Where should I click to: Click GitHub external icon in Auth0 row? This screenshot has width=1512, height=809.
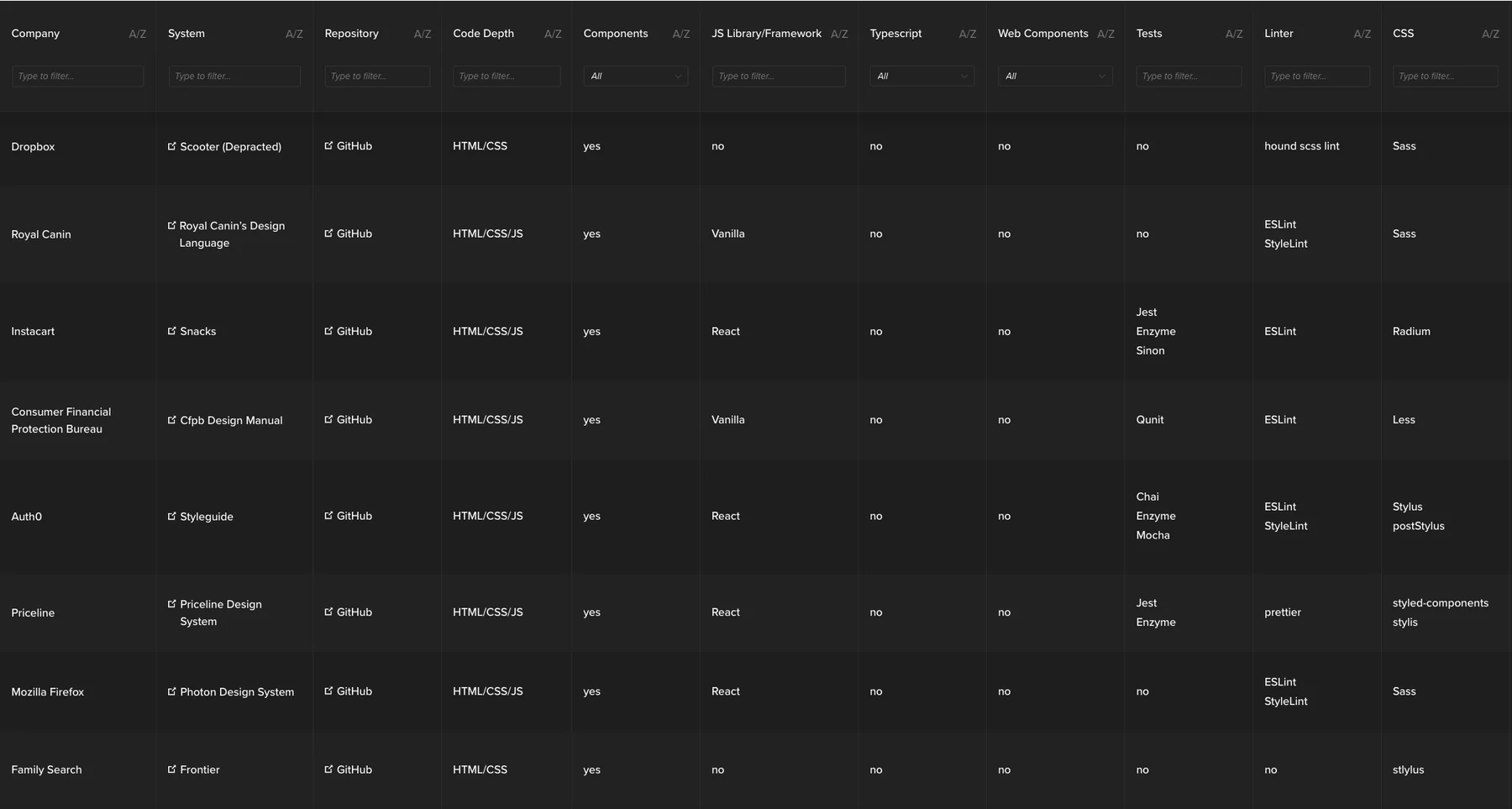[328, 516]
